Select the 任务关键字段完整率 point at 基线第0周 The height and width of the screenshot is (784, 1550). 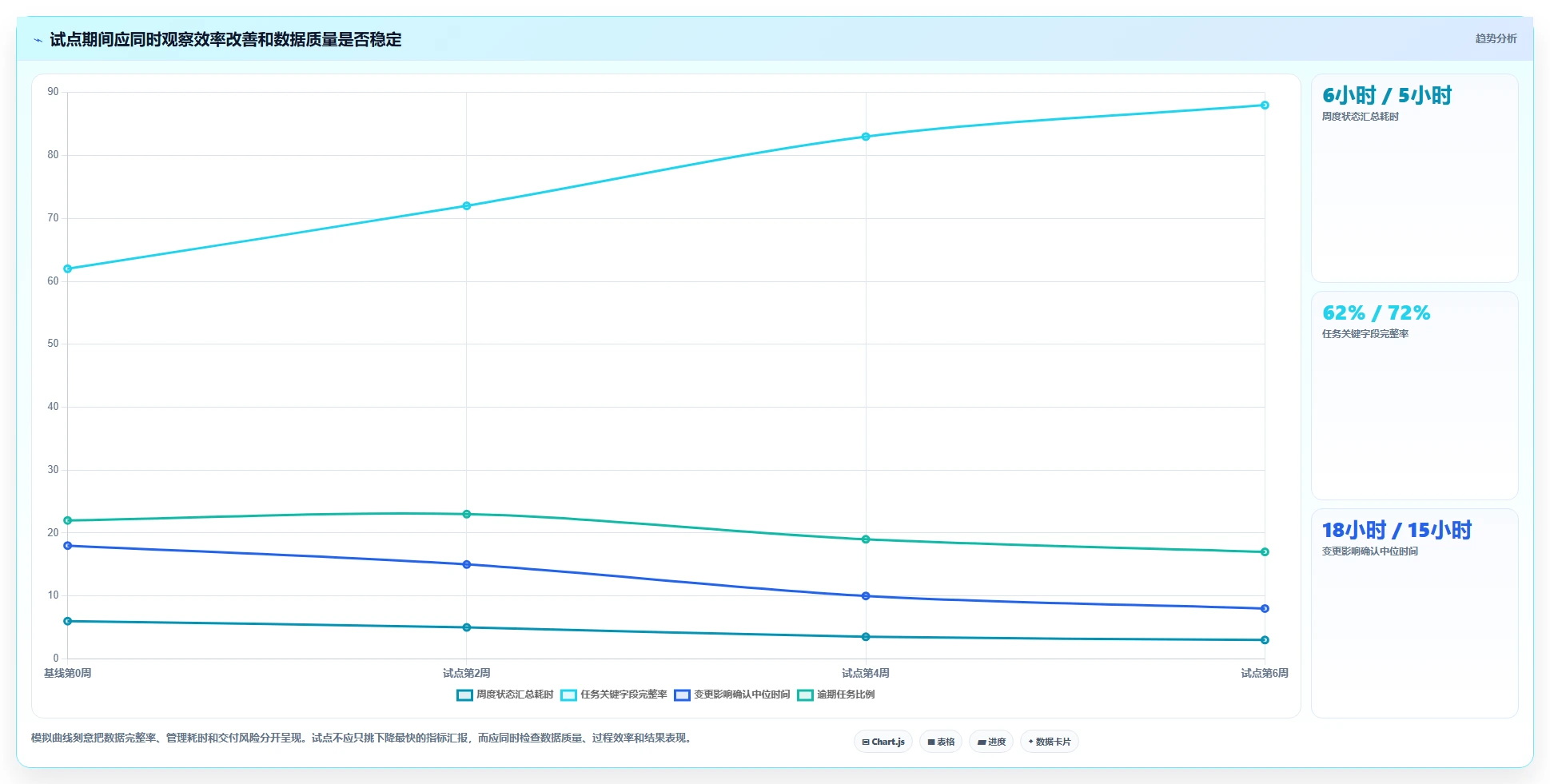68,269
